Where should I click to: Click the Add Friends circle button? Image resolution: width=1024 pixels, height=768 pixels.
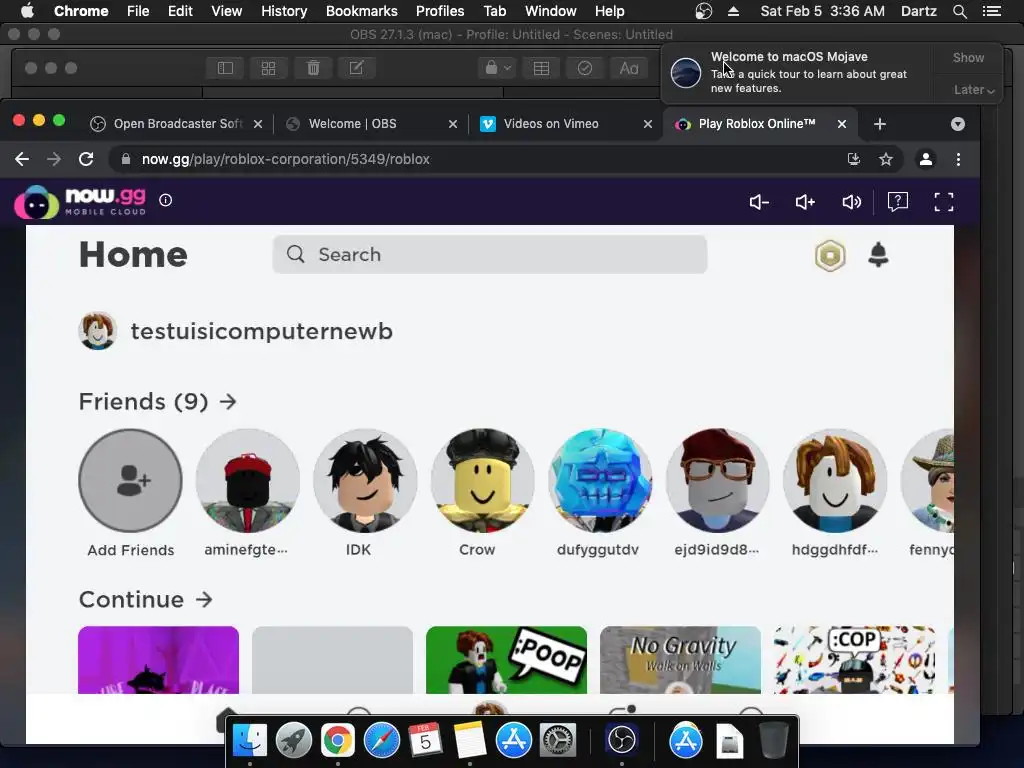[131, 481]
